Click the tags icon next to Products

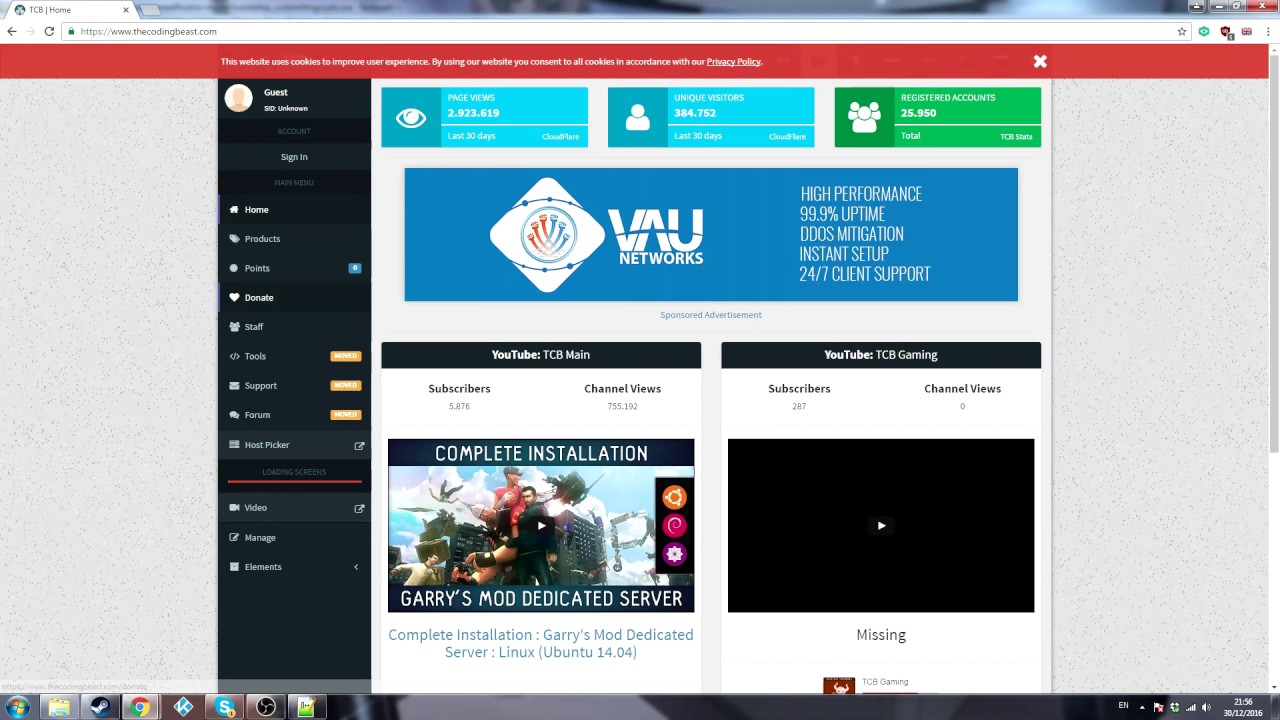coord(234,239)
